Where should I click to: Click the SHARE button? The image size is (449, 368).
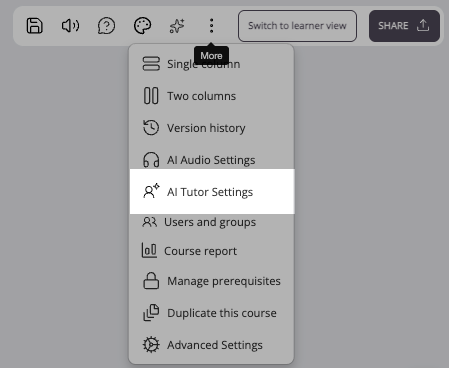[404, 26]
